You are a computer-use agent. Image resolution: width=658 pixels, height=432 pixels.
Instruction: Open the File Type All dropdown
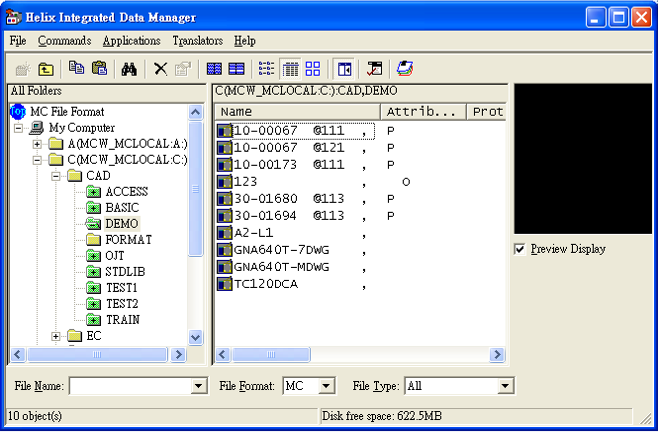(x=505, y=386)
